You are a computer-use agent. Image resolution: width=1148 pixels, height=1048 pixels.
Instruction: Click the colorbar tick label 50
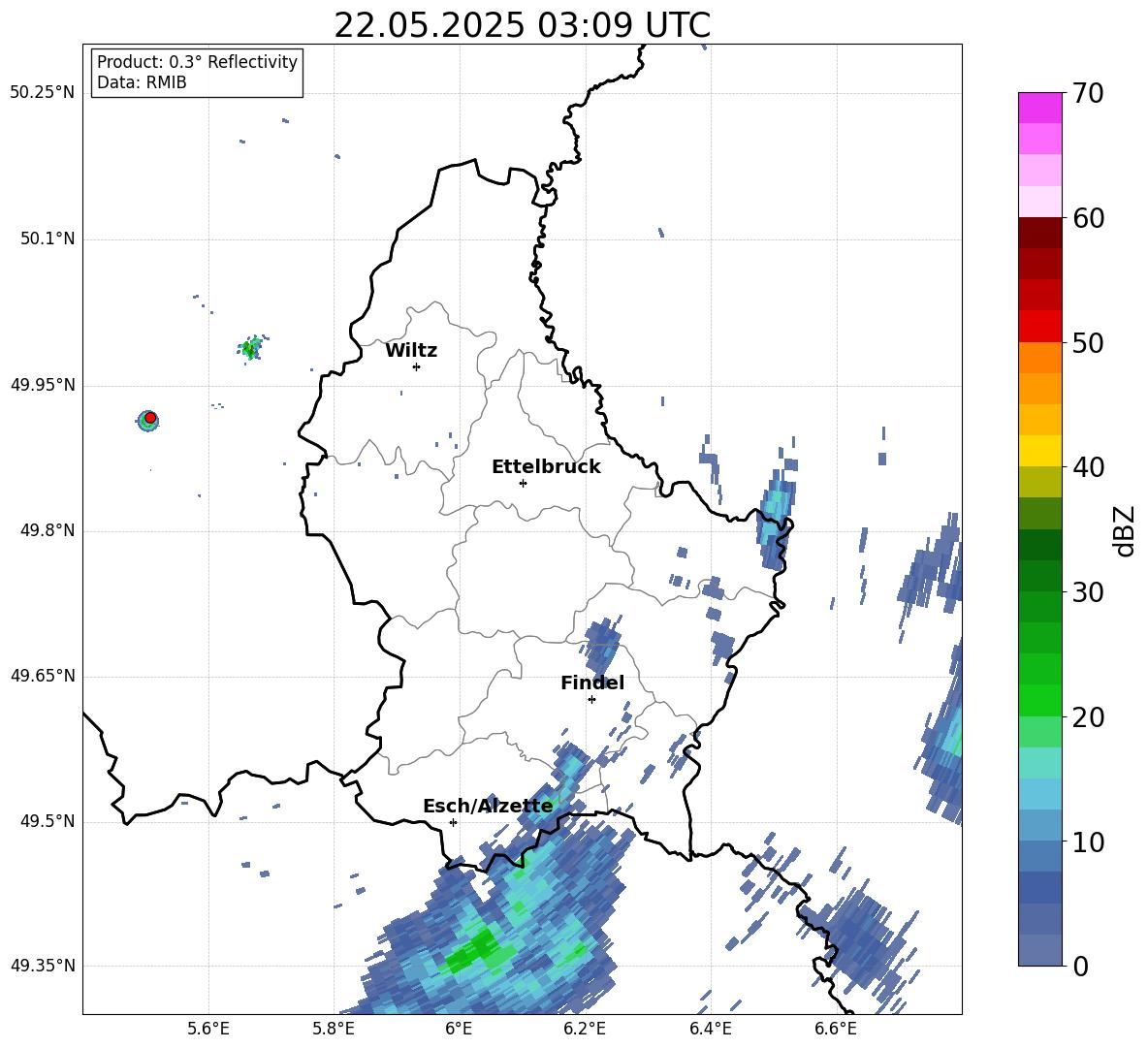(x=1088, y=342)
